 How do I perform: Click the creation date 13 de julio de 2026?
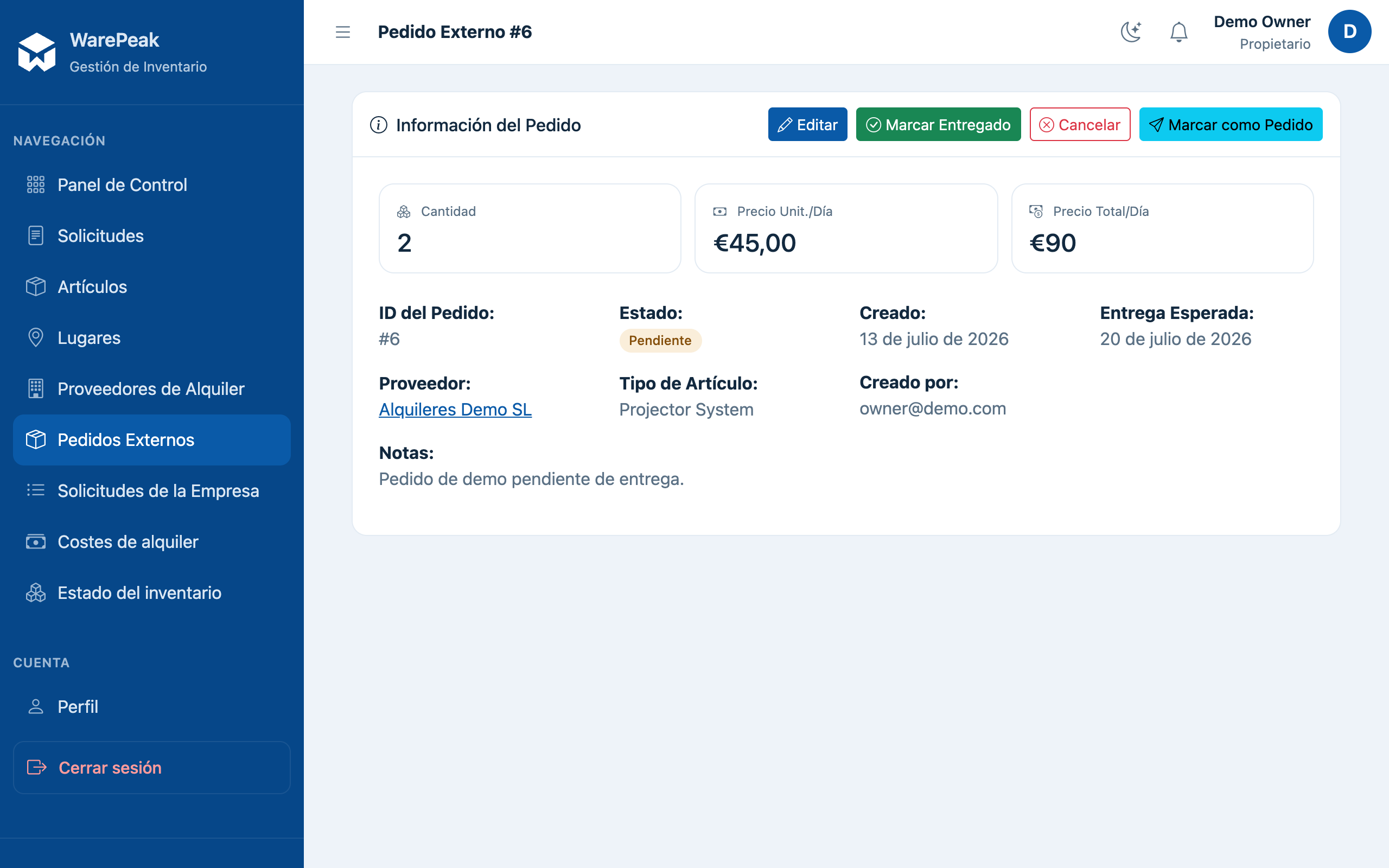[933, 339]
